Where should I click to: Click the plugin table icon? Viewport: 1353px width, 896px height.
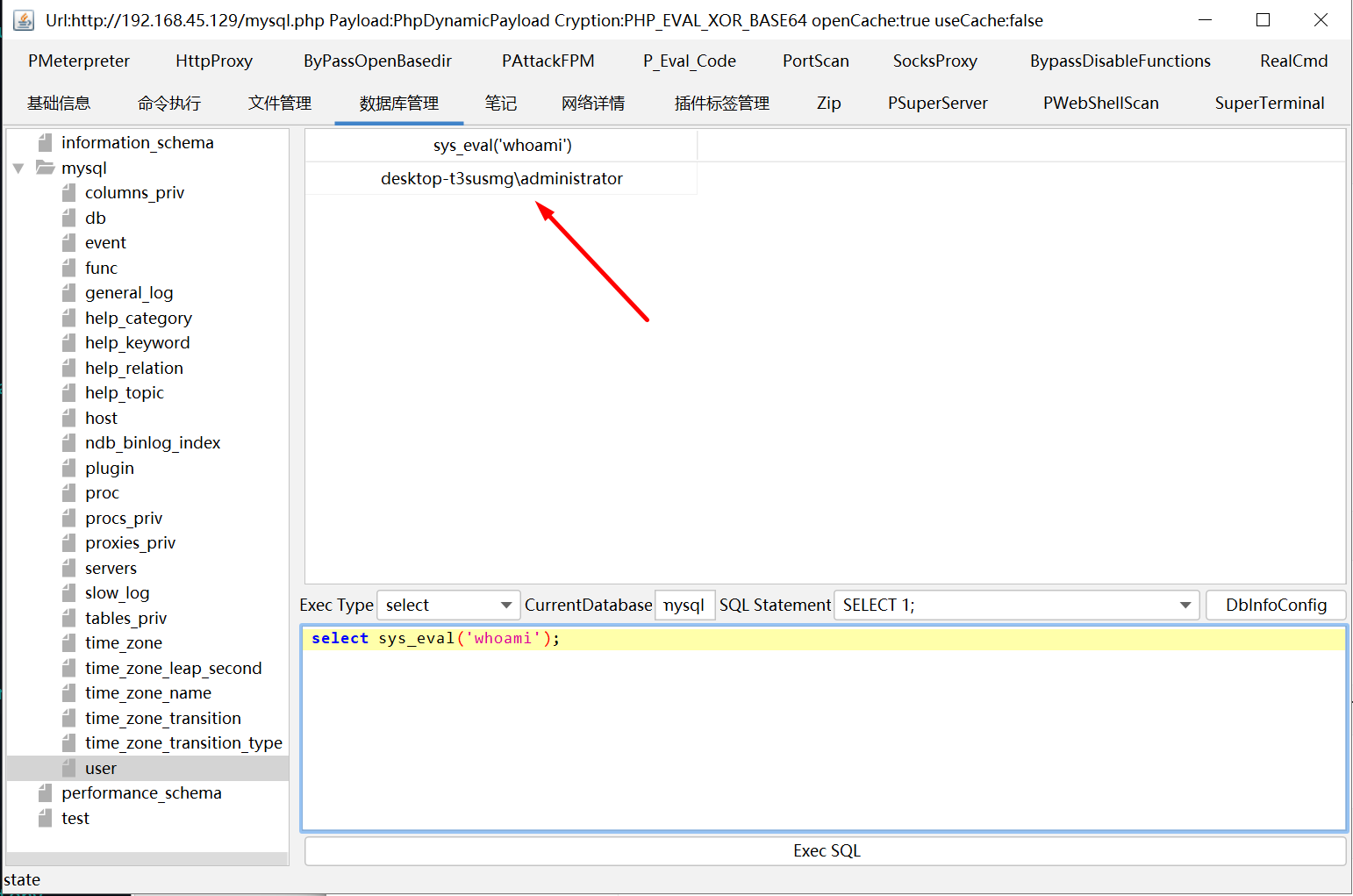[x=69, y=468]
